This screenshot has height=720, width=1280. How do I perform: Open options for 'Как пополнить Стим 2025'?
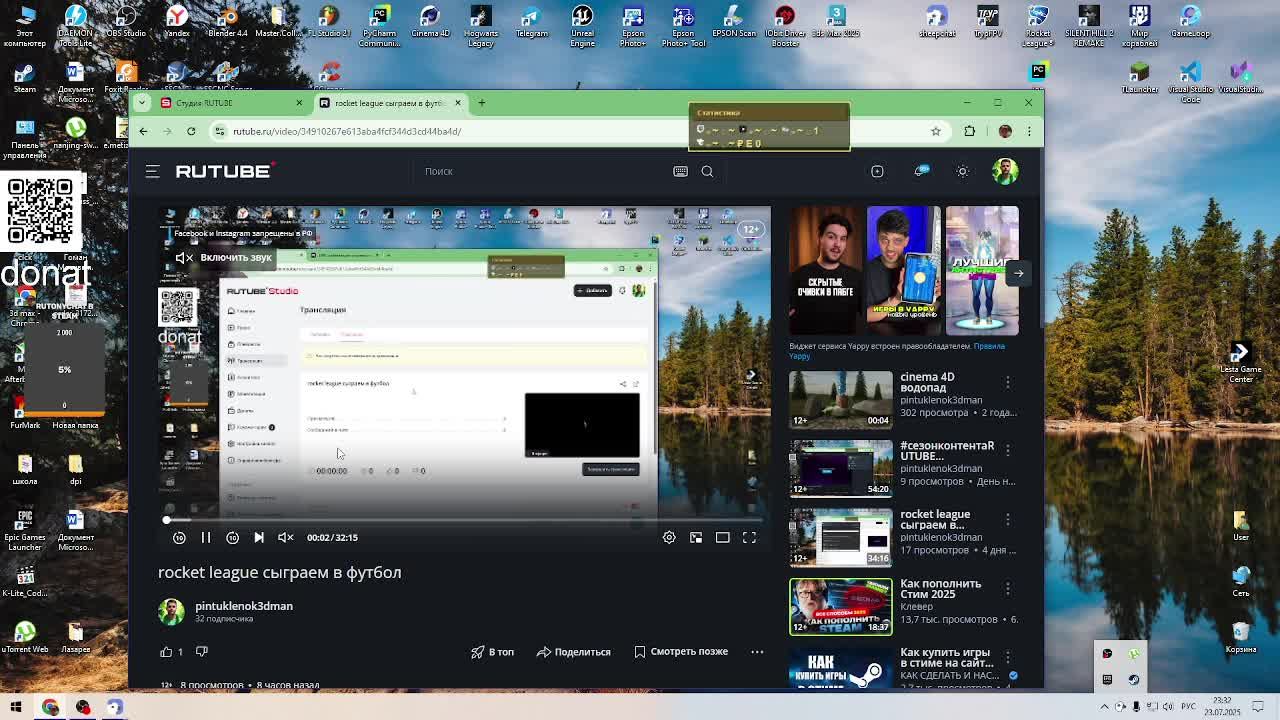click(x=1008, y=588)
